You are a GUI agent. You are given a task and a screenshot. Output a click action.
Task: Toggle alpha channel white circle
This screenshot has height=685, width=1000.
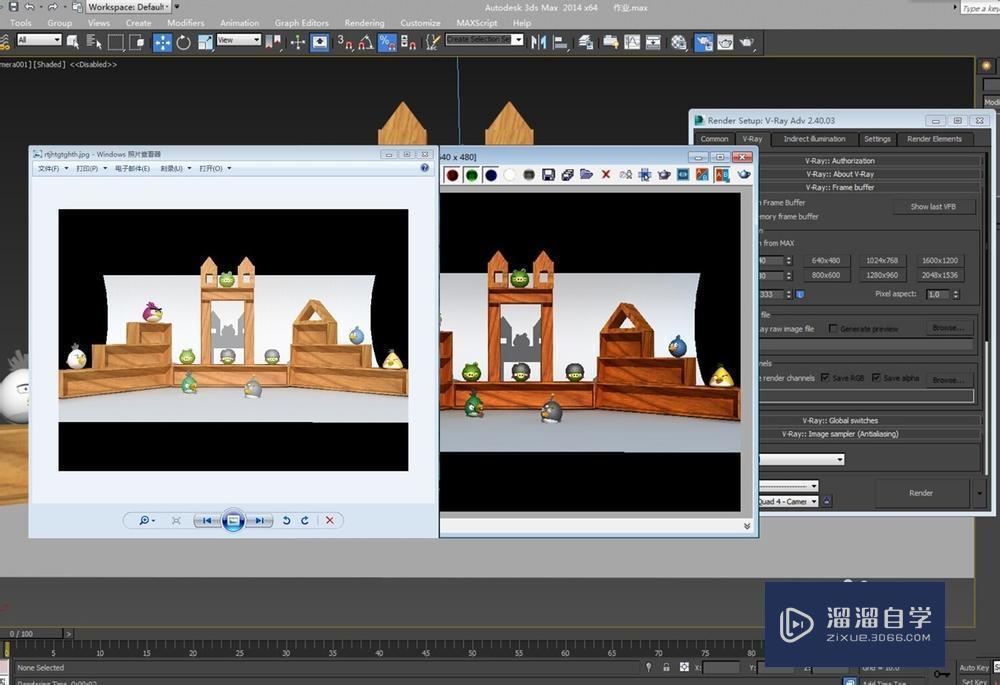coord(510,175)
